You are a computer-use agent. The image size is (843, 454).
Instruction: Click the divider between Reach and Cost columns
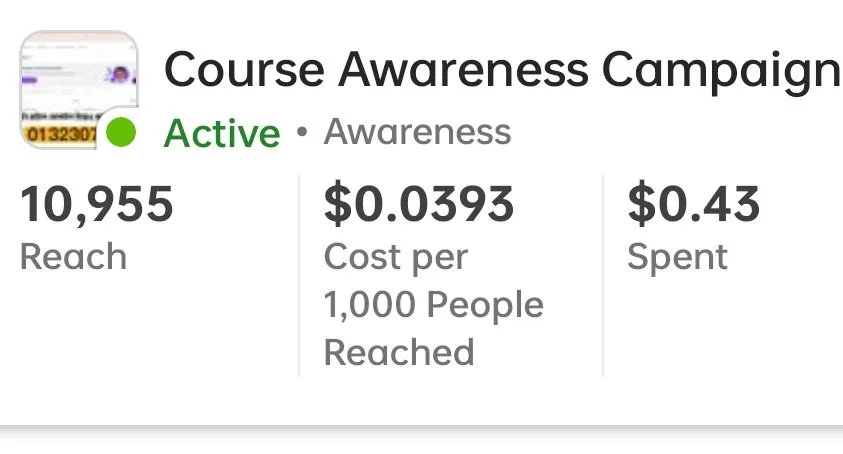tap(299, 275)
